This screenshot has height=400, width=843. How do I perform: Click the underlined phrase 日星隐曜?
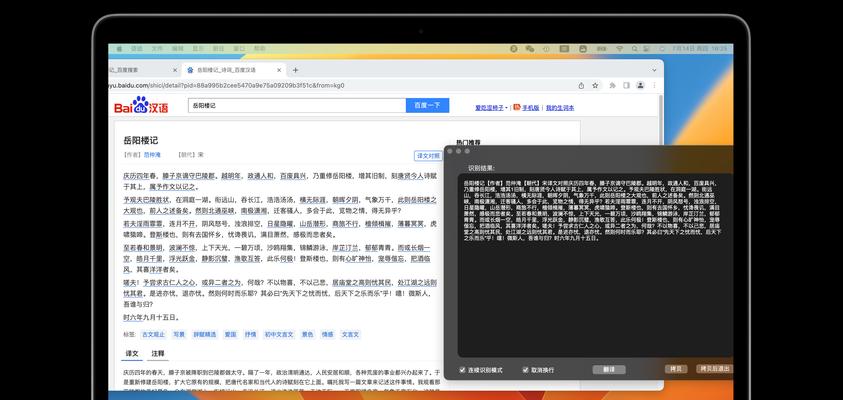tap(280, 224)
